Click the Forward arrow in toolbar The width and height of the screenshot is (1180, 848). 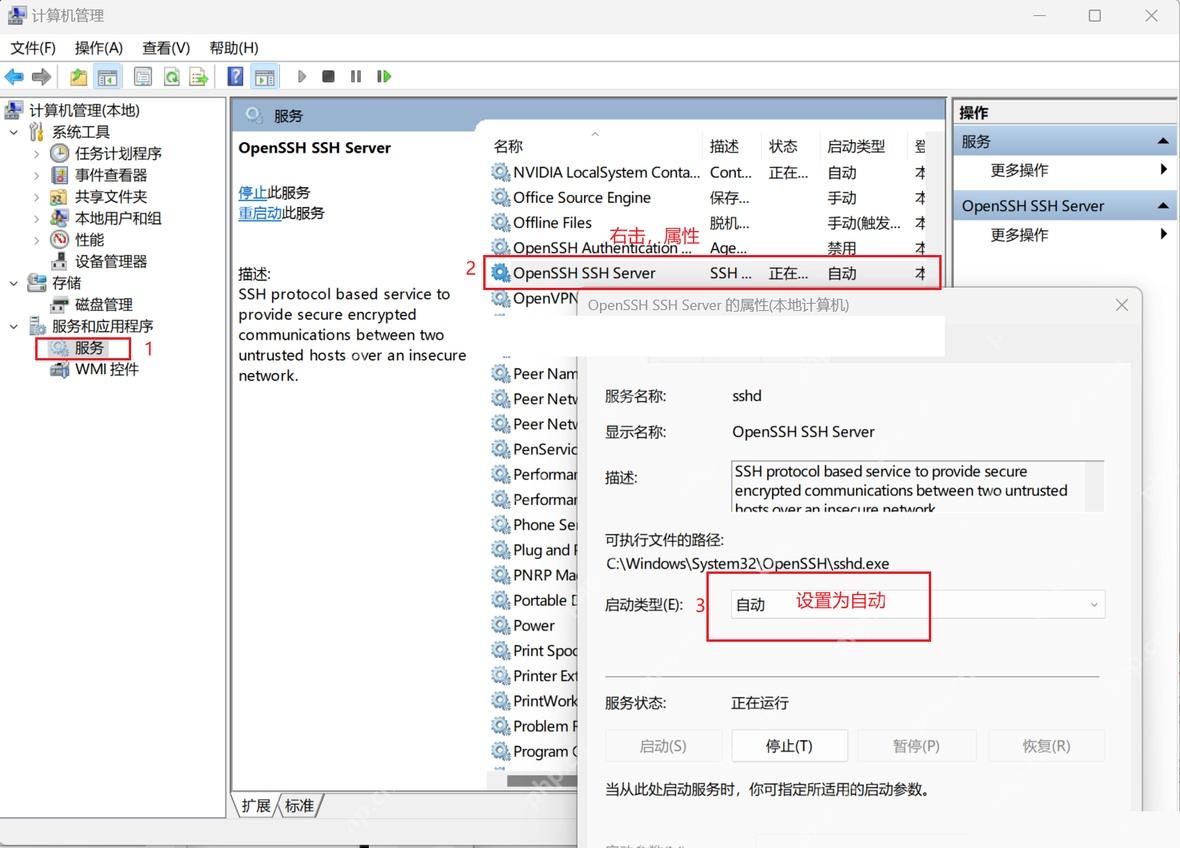pos(42,76)
